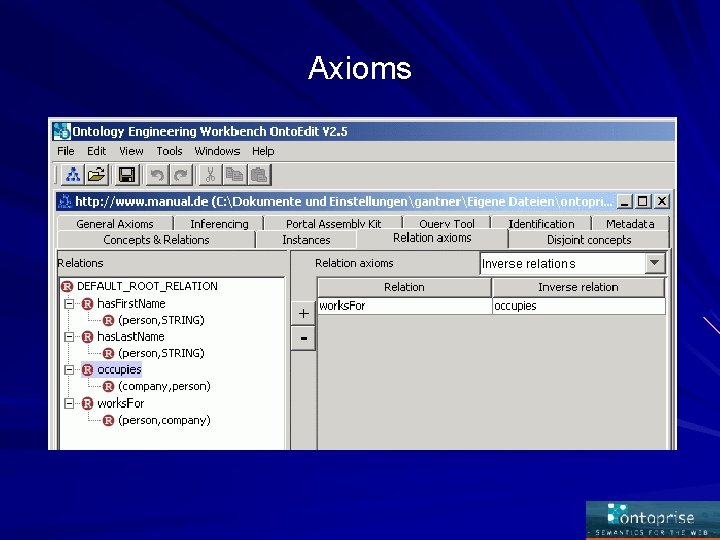Image resolution: width=720 pixels, height=540 pixels.
Task: Select DEFAULT_ROOT_RELATION in the tree
Action: pos(147,287)
